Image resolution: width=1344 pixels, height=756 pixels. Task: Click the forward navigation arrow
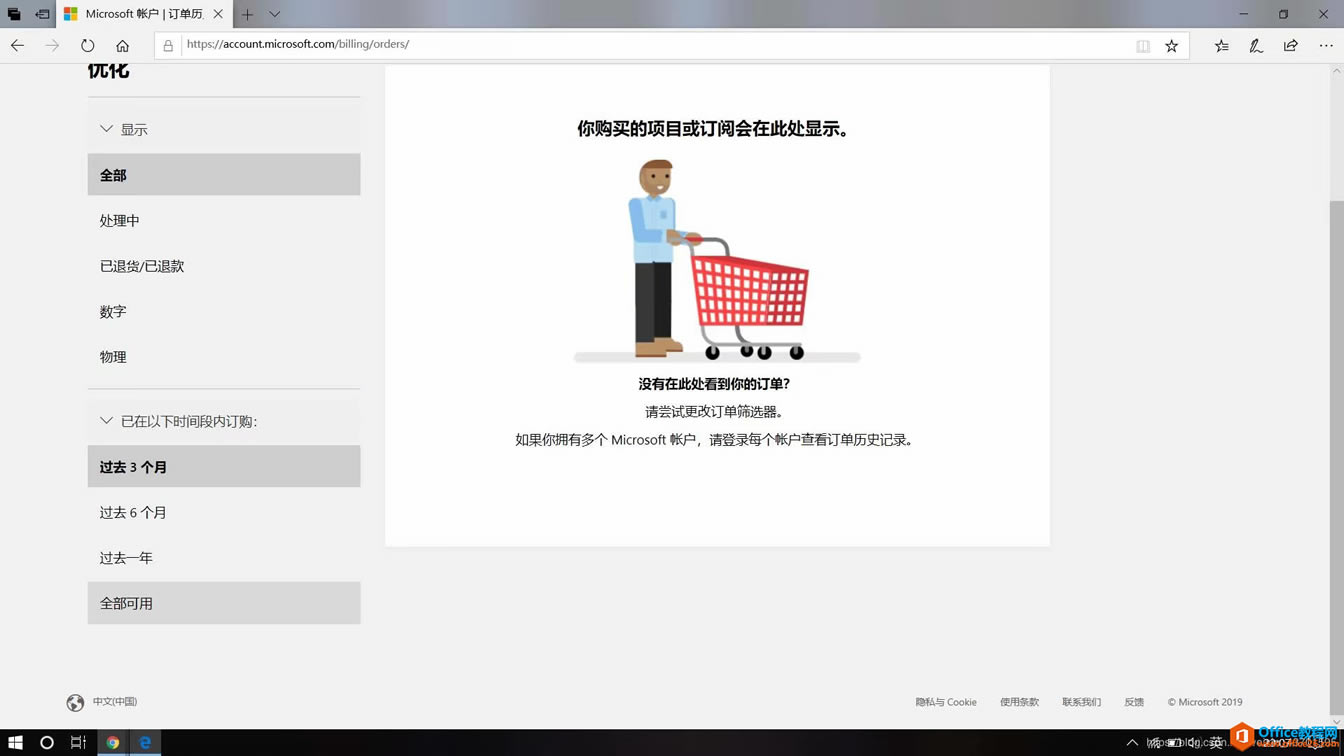coord(52,45)
